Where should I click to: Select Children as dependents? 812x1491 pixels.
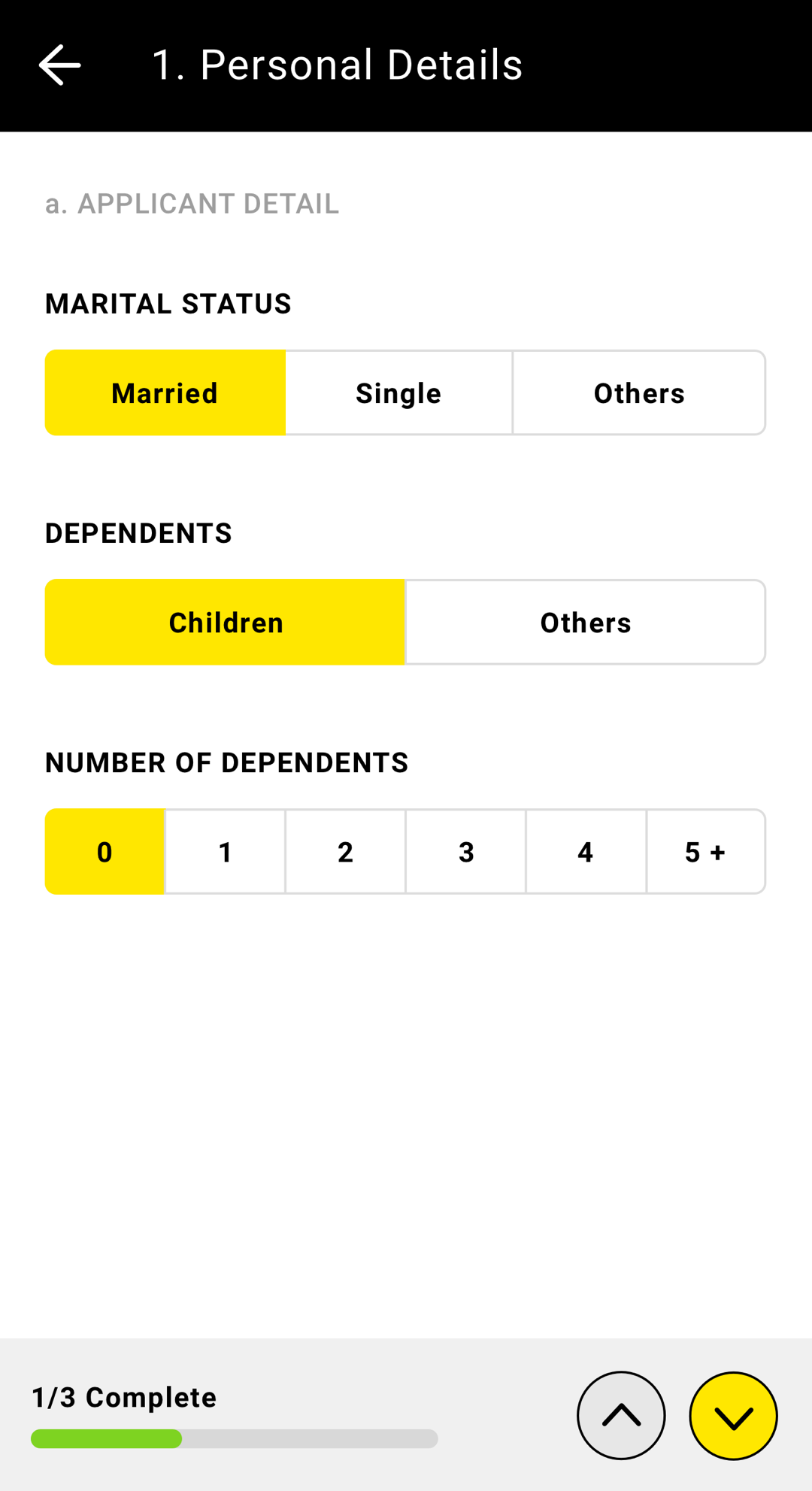point(225,622)
